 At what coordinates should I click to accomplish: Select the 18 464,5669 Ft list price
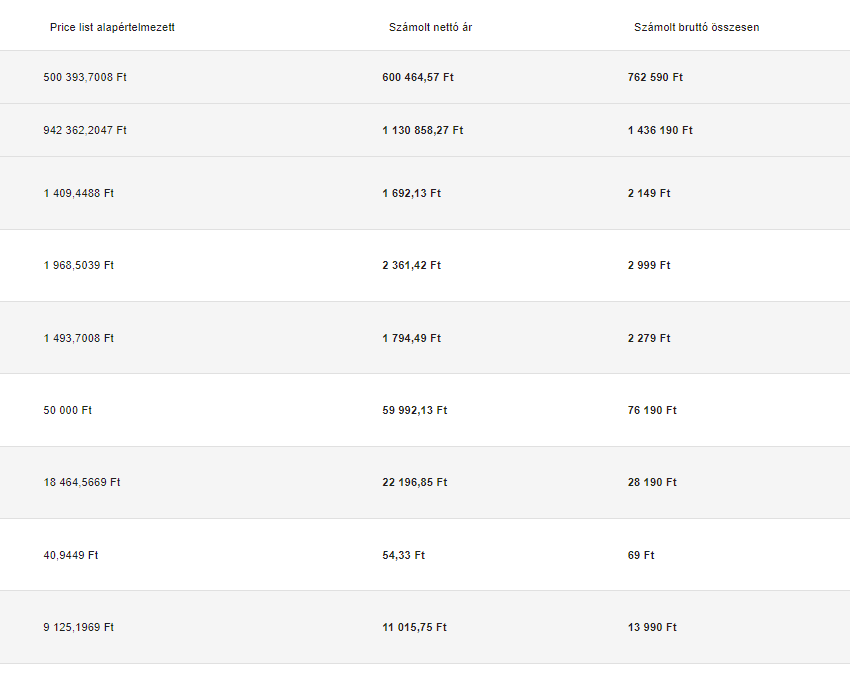pyautogui.click(x=82, y=482)
